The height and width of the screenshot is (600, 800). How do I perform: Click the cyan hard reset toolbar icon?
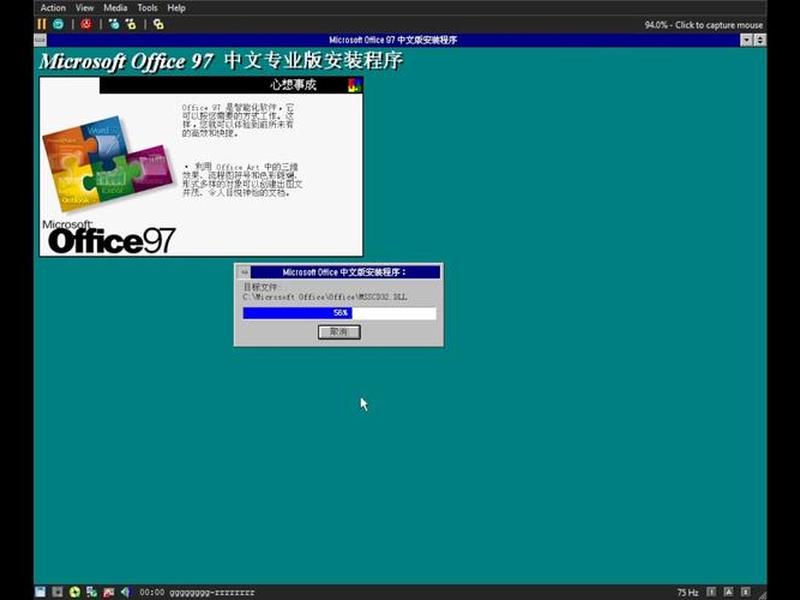(x=58, y=24)
